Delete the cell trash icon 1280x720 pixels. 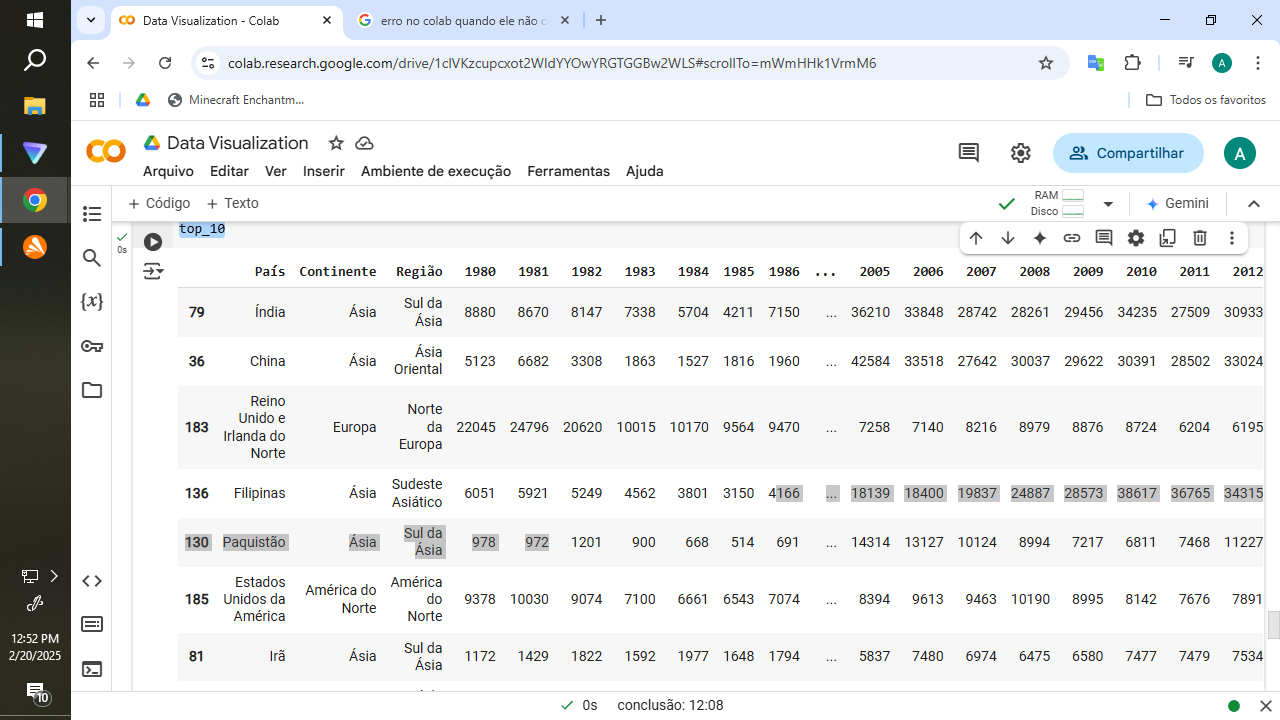[1200, 238]
